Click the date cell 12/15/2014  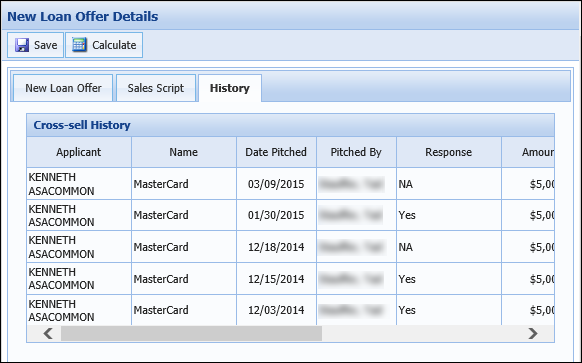276,279
